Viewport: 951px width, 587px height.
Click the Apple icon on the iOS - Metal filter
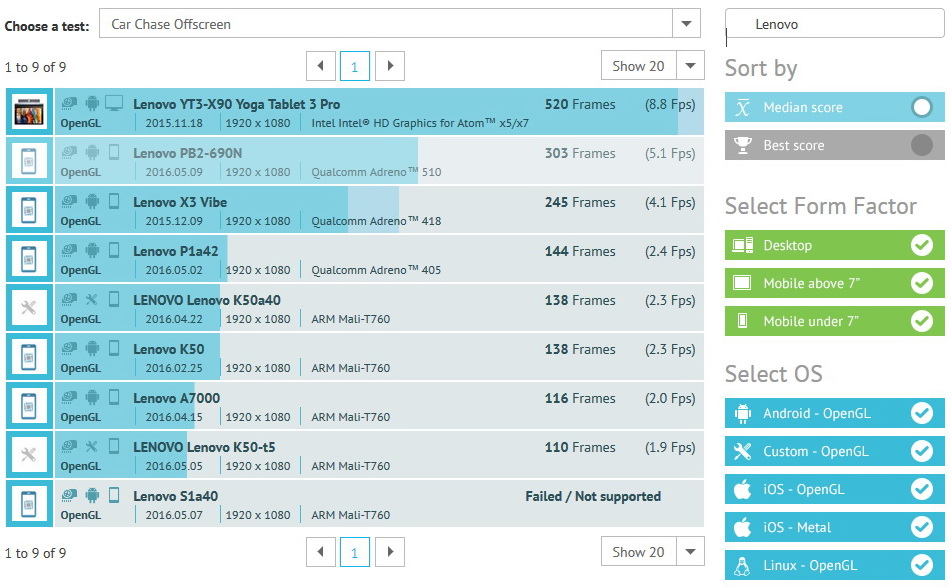[x=742, y=527]
